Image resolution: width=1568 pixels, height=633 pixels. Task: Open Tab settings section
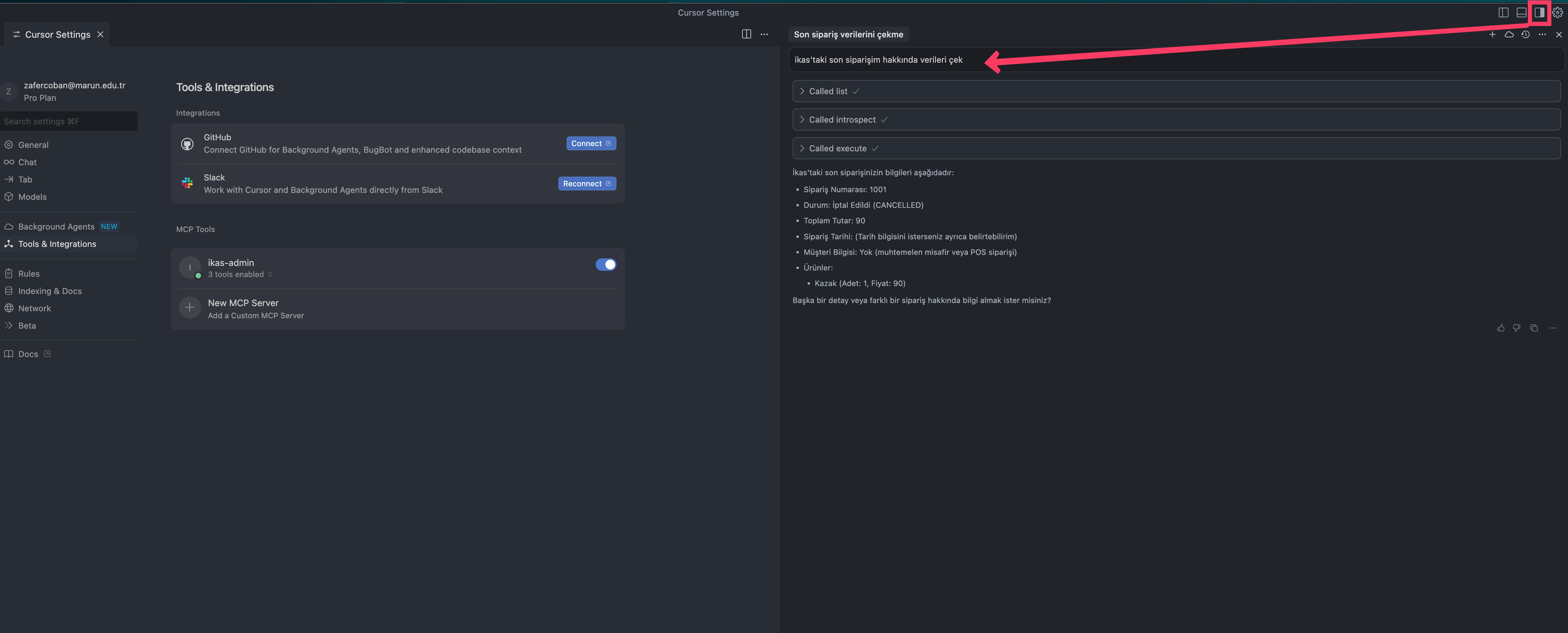(x=68, y=180)
